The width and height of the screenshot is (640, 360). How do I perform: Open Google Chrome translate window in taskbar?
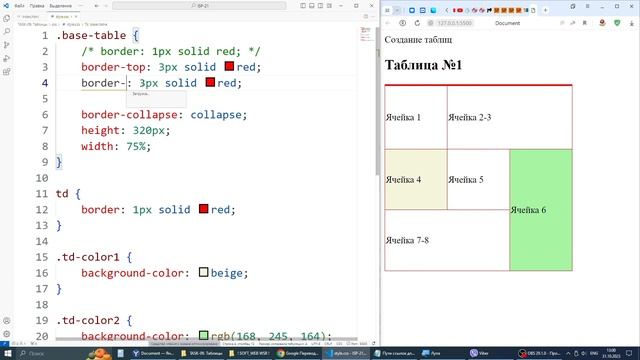[x=298, y=353]
